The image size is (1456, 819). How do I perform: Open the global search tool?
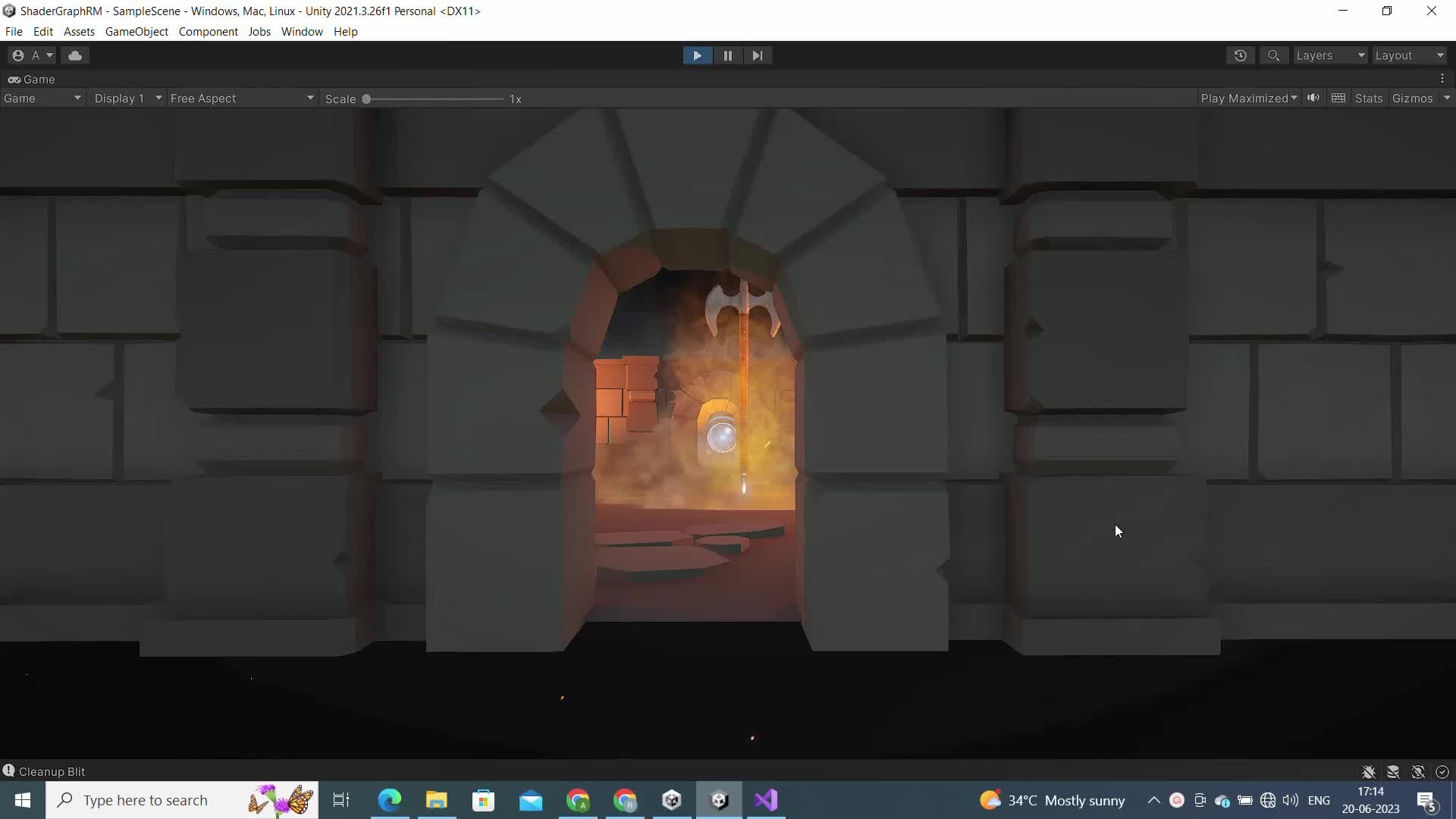coord(1274,55)
